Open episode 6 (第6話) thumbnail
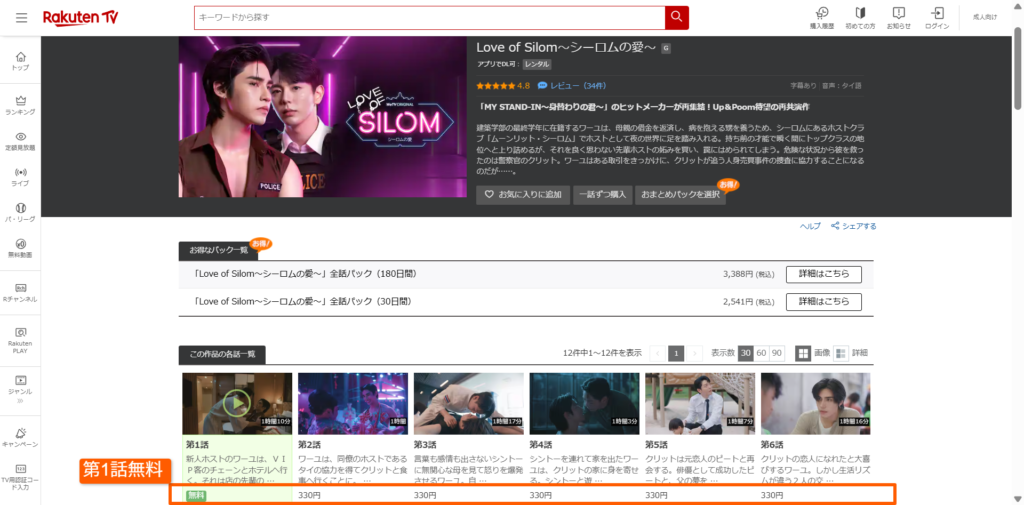The width and height of the screenshot is (1024, 505). pyautogui.click(x=816, y=404)
